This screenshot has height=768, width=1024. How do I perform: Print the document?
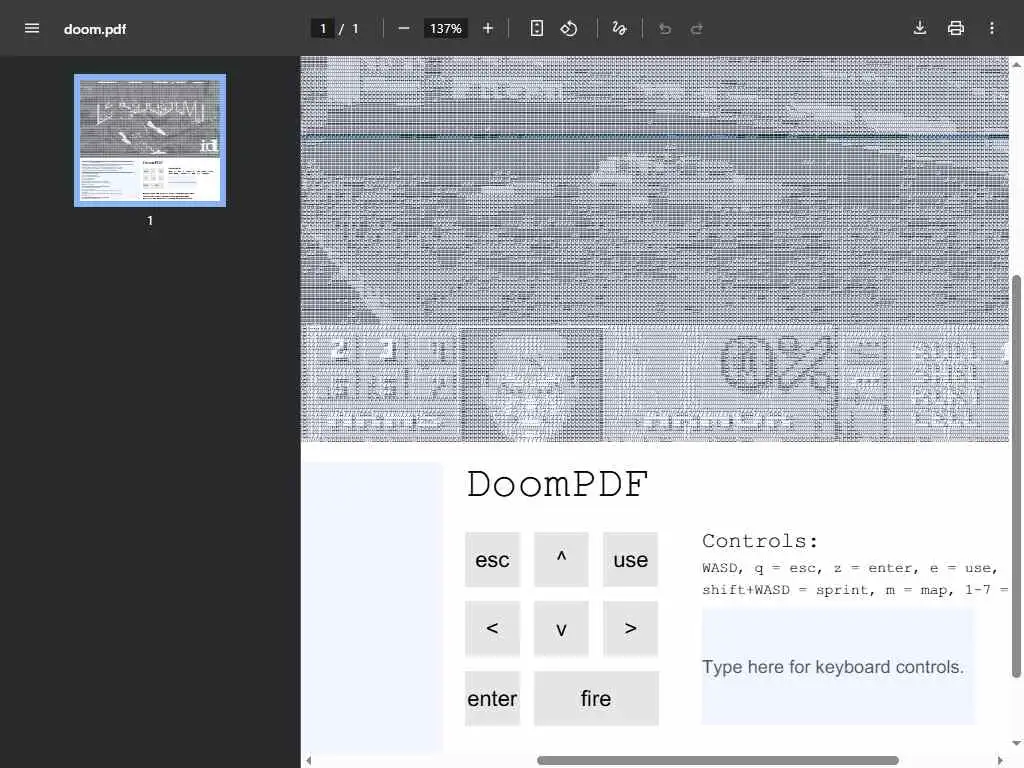point(955,28)
